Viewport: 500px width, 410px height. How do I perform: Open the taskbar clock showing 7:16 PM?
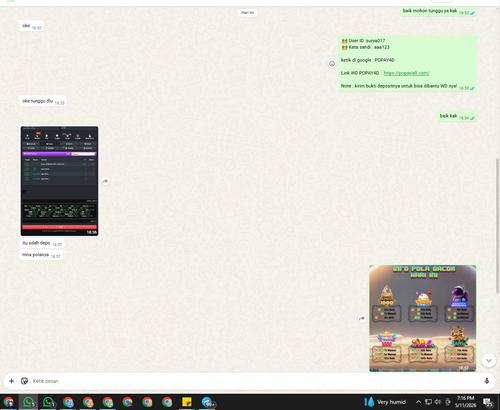coord(465,402)
